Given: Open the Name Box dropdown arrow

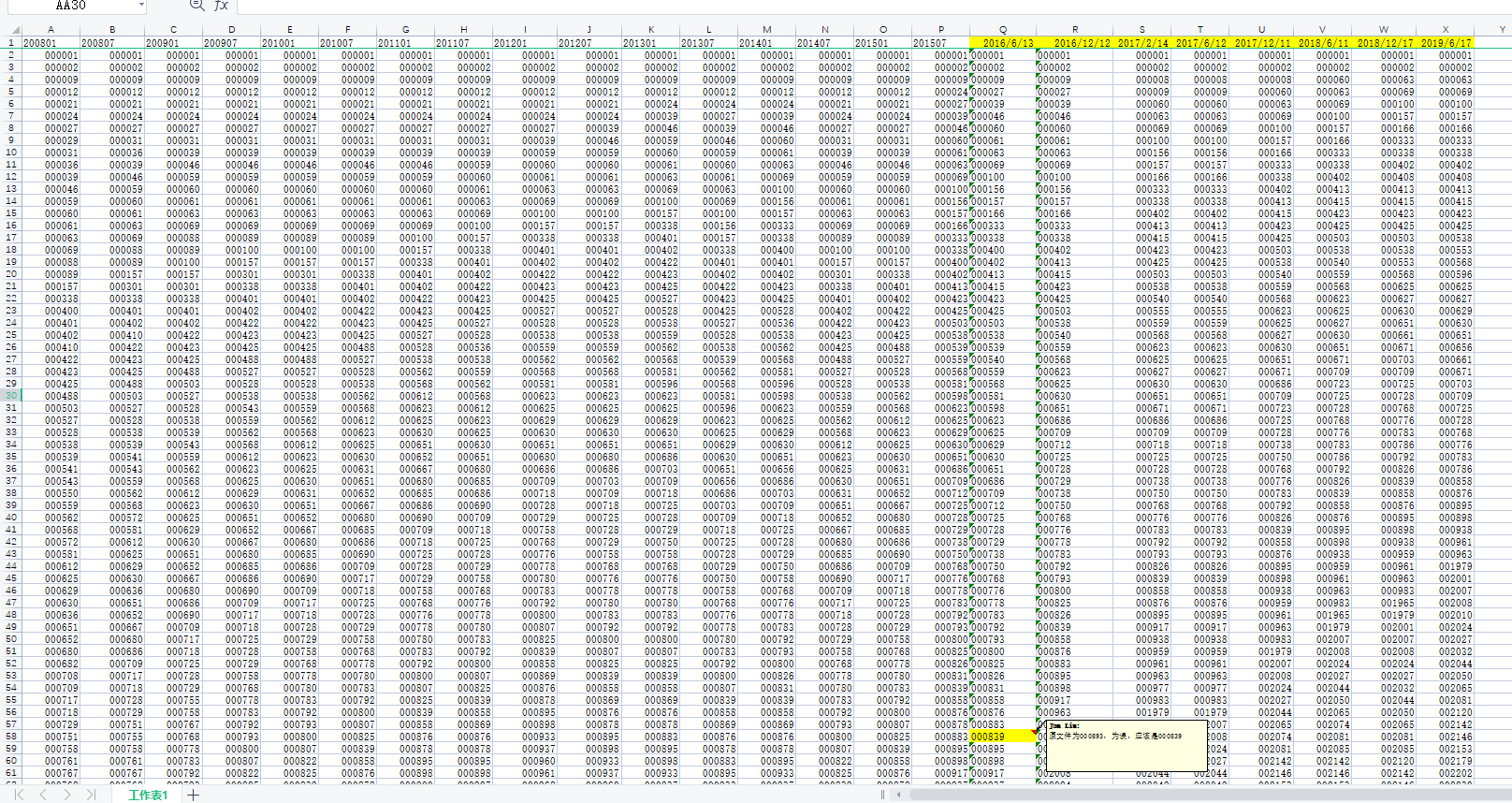Looking at the screenshot, I should coord(141,6).
